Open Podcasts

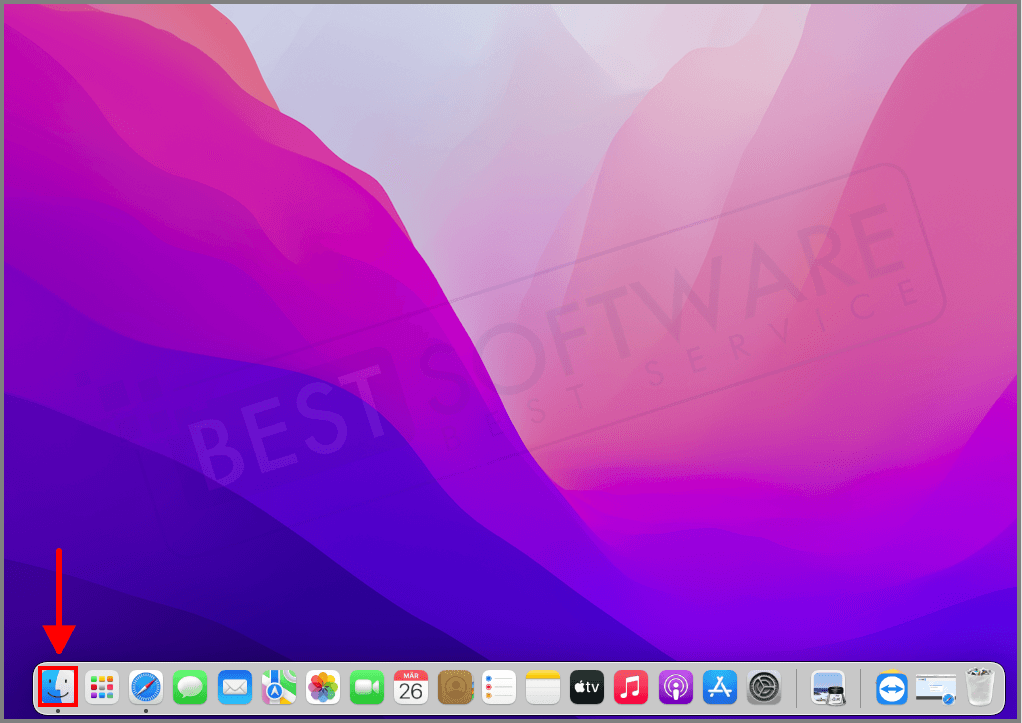tap(674, 687)
